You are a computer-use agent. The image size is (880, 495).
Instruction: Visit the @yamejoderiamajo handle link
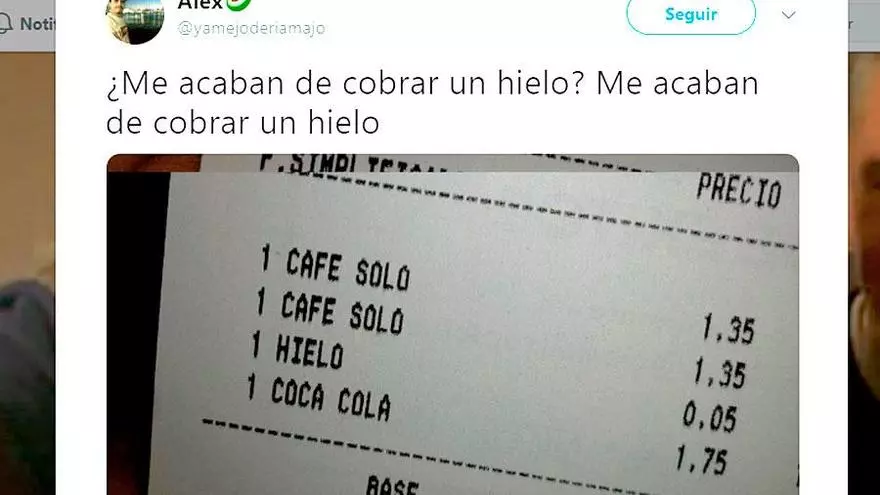[x=251, y=28]
